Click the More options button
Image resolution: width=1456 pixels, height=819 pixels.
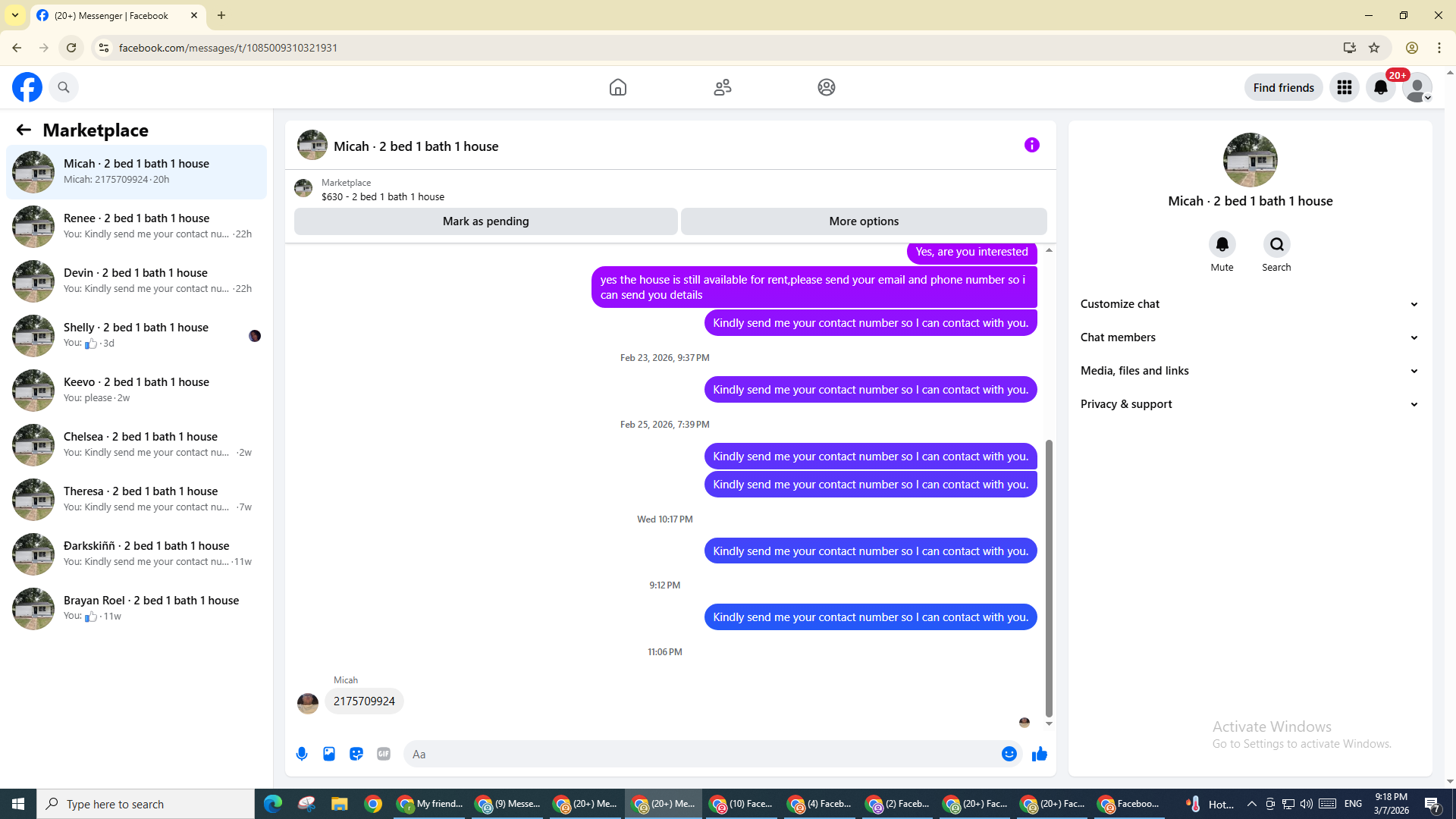point(864,221)
